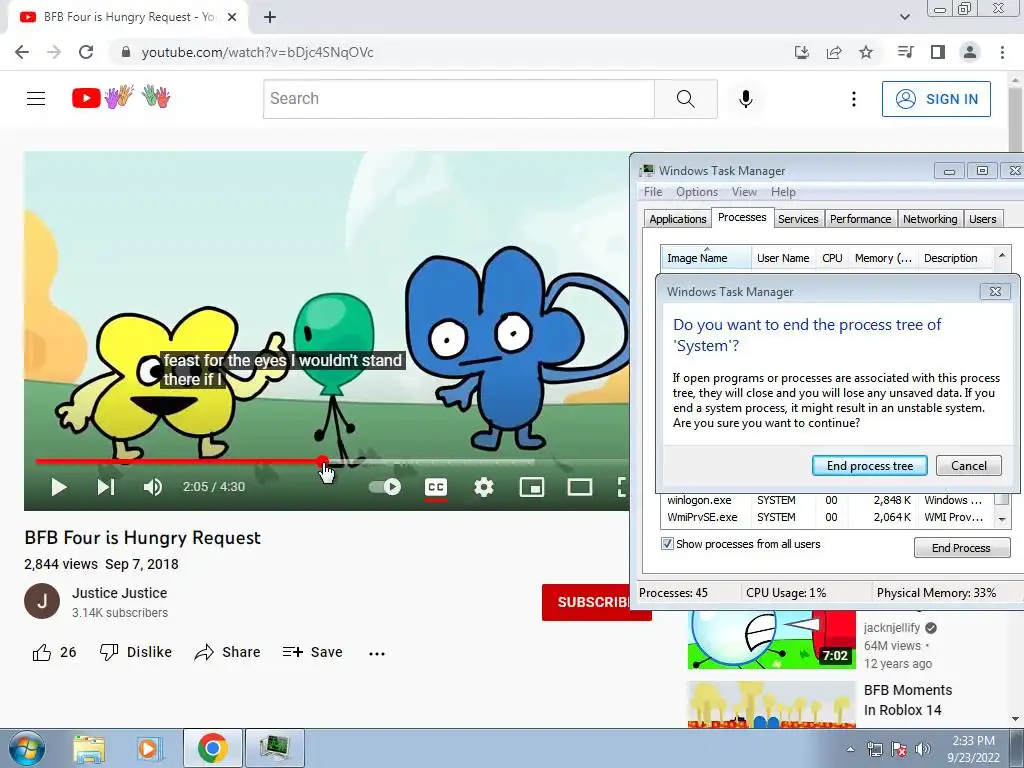Open Windows Start menu orb
The height and width of the screenshot is (768, 1024).
pyautogui.click(x=27, y=749)
